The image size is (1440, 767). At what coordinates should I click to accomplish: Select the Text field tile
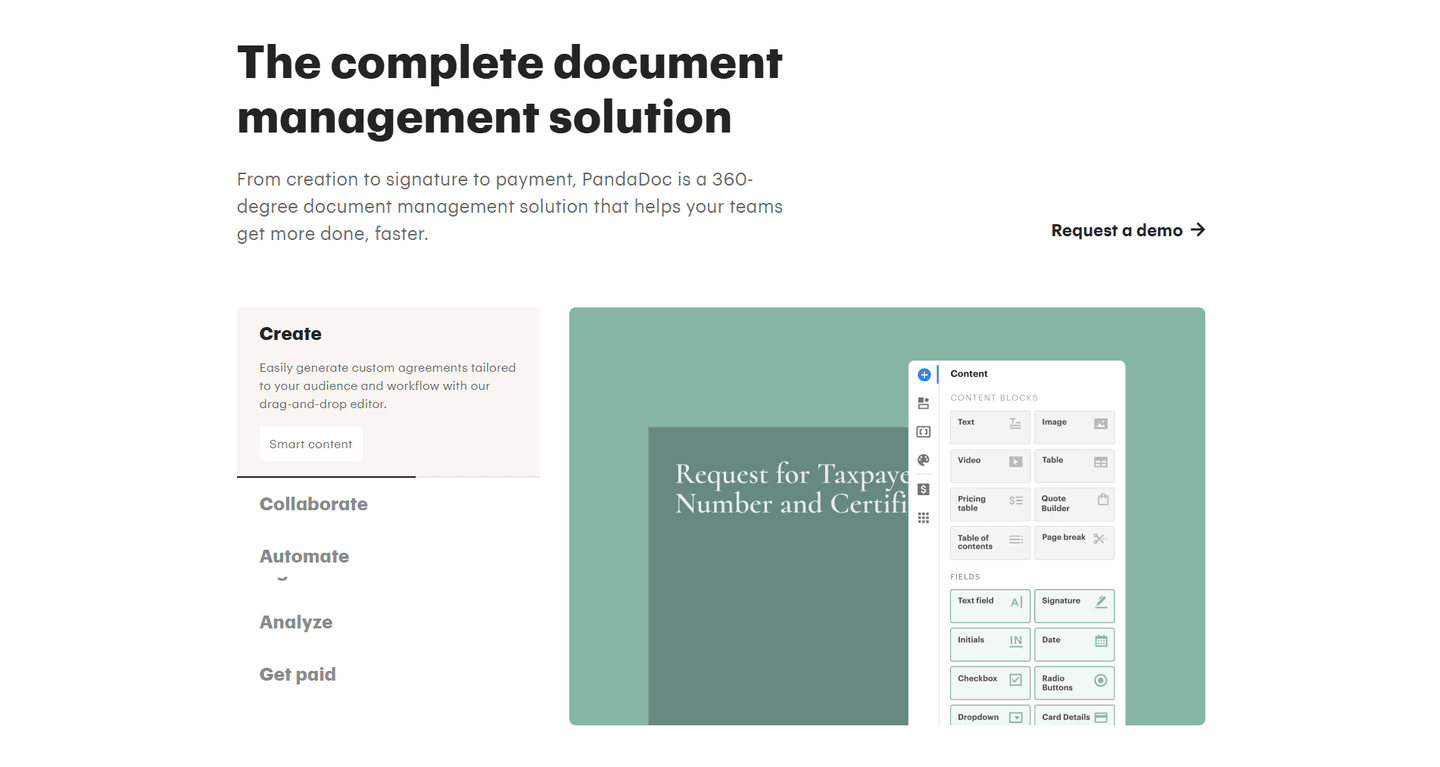[990, 606]
